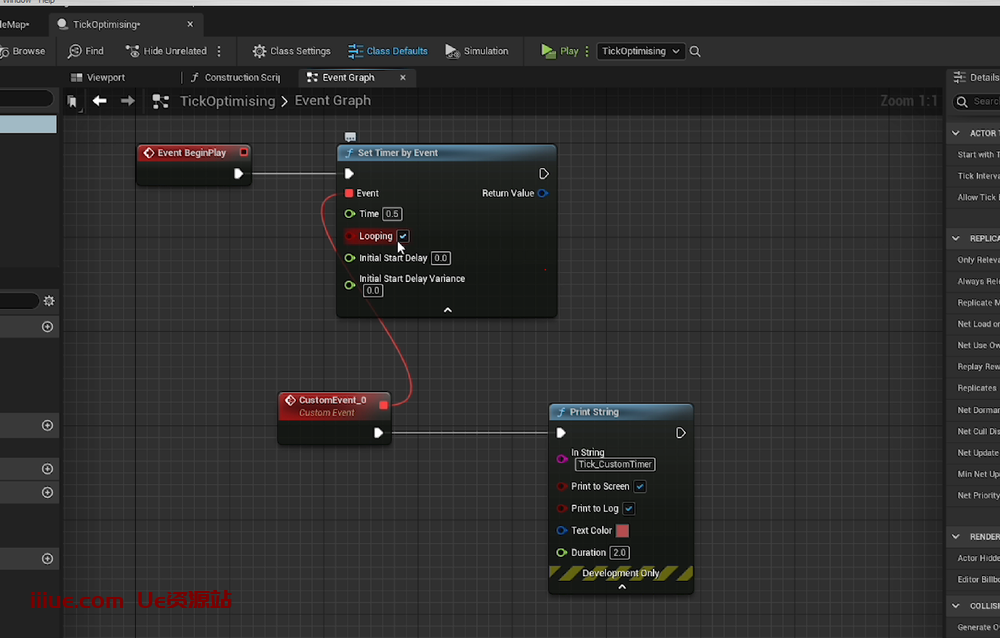1000x638 pixels.
Task: Open the Text Color swatch
Action: 622,531
